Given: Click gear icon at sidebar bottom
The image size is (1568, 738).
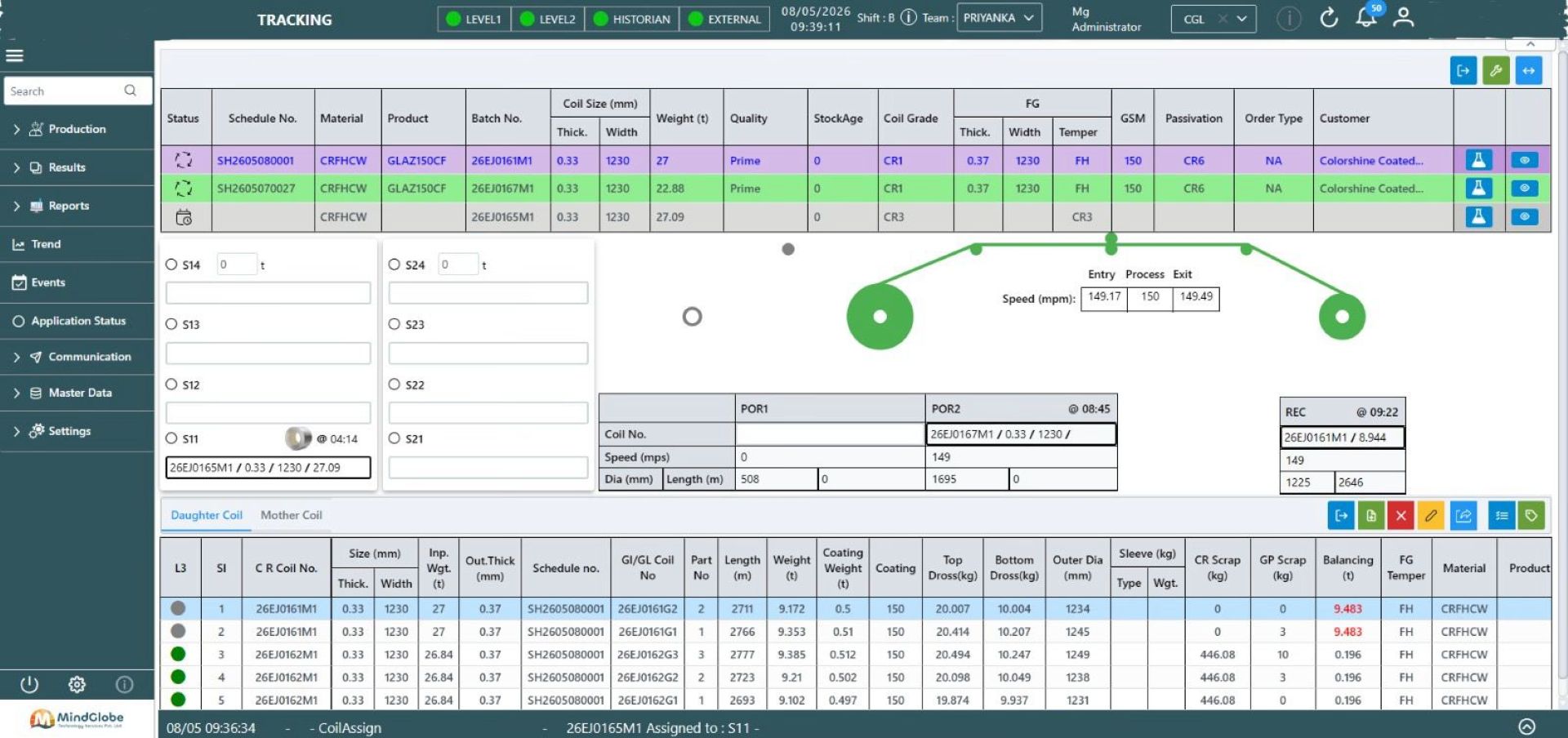Looking at the screenshot, I should (77, 684).
